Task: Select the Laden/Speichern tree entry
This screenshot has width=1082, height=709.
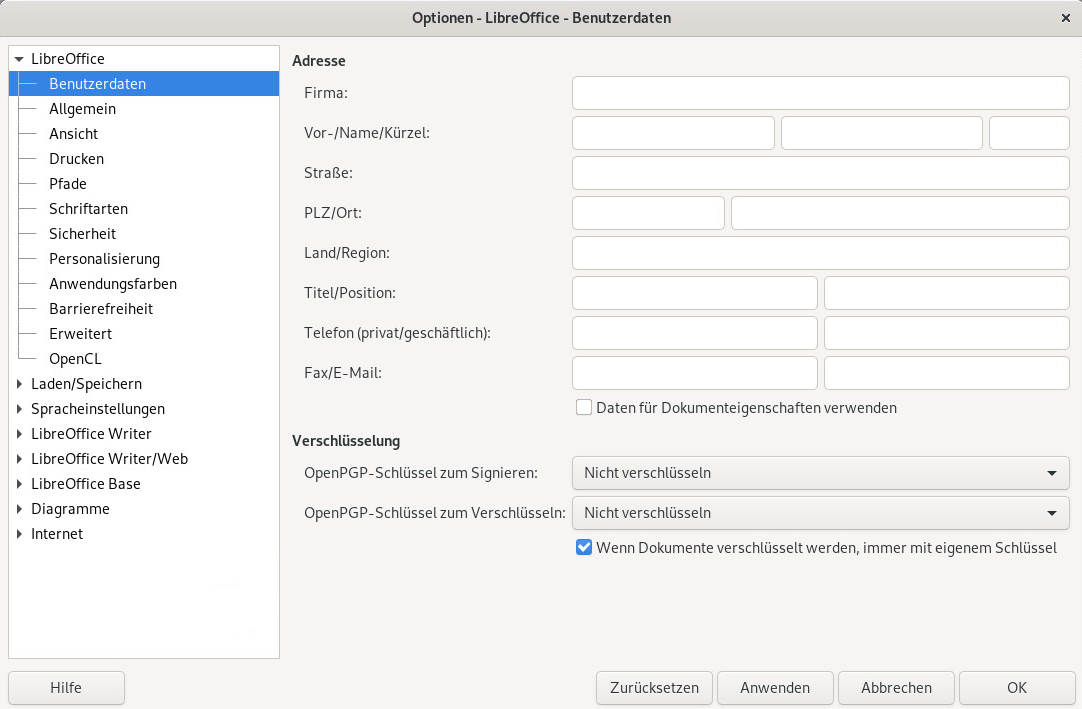Action: coord(86,384)
